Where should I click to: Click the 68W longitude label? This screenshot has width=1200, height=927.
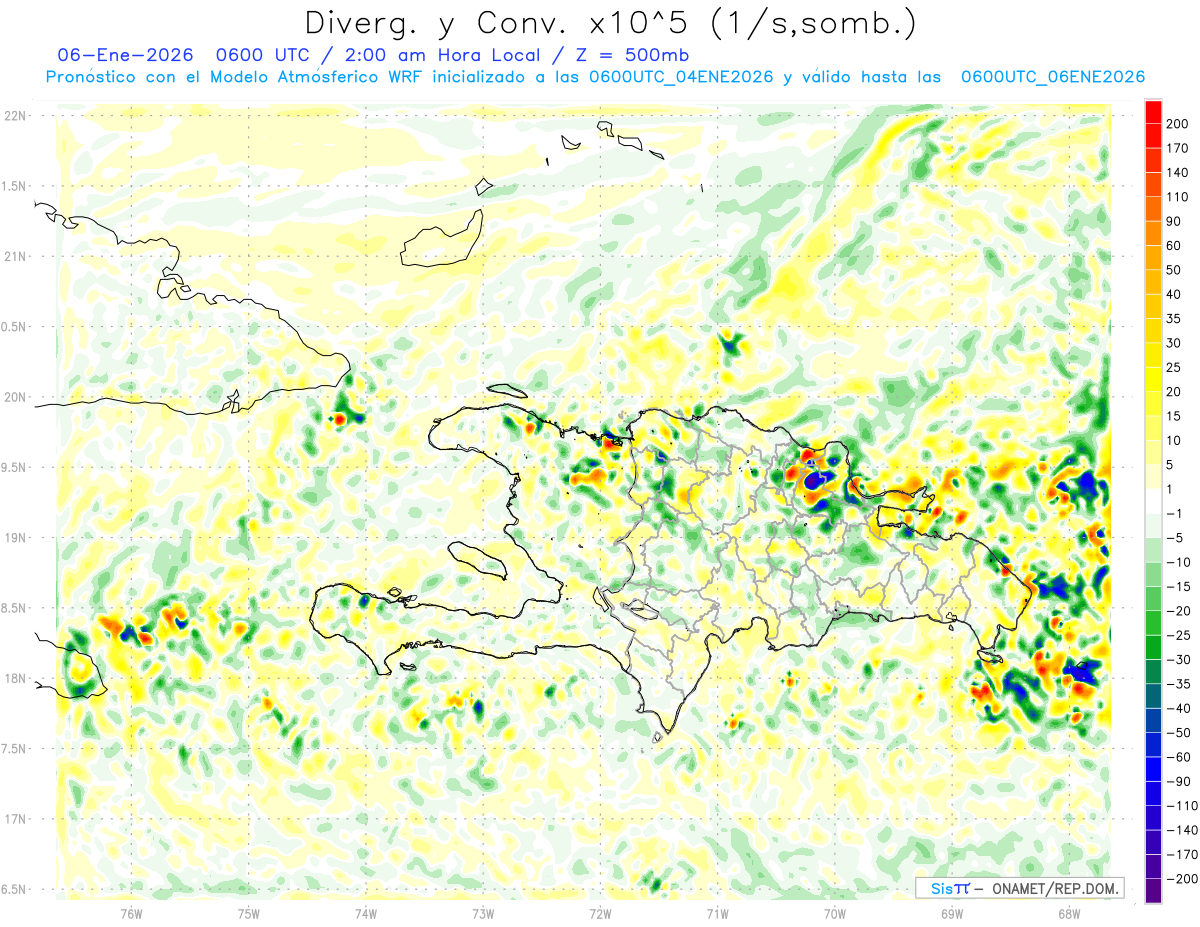[1069, 914]
